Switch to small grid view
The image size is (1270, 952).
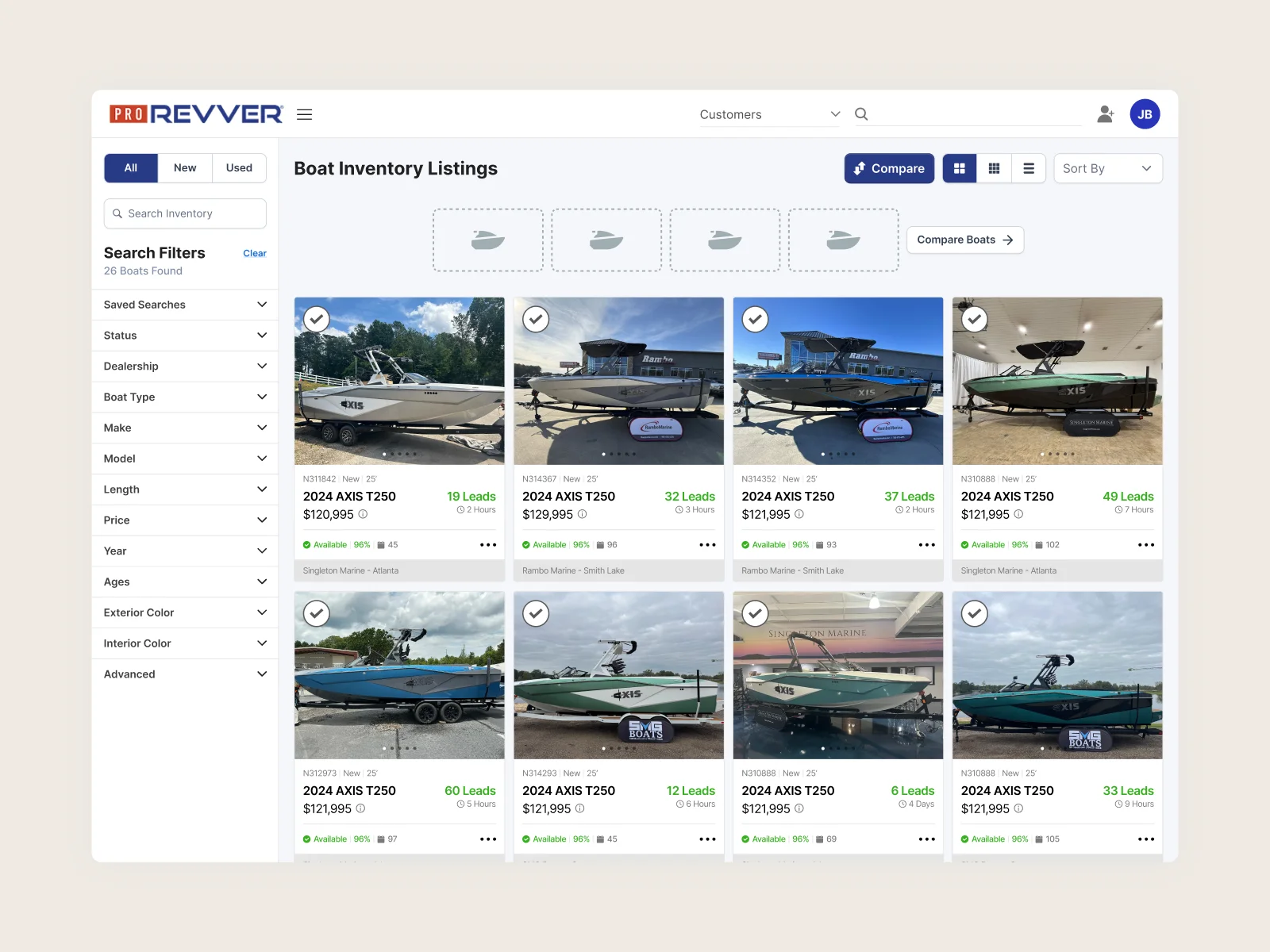[x=994, y=168]
